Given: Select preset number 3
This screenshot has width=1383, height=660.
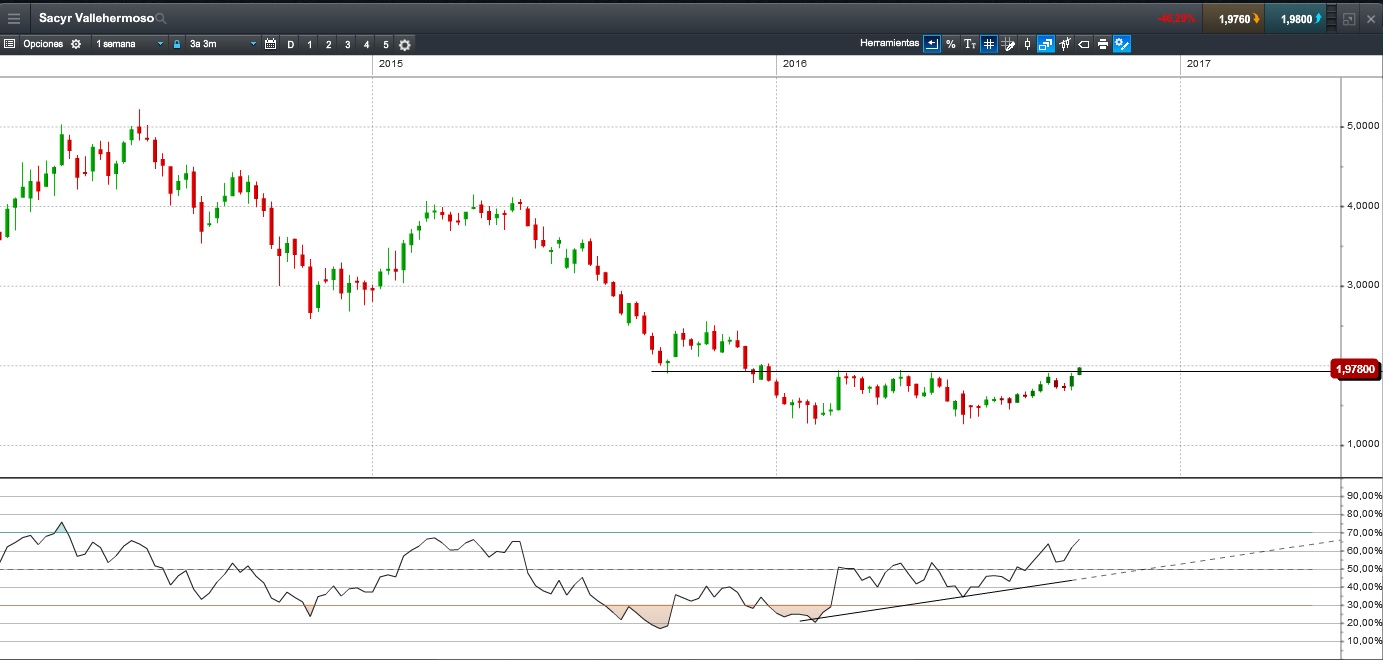Looking at the screenshot, I should (347, 44).
